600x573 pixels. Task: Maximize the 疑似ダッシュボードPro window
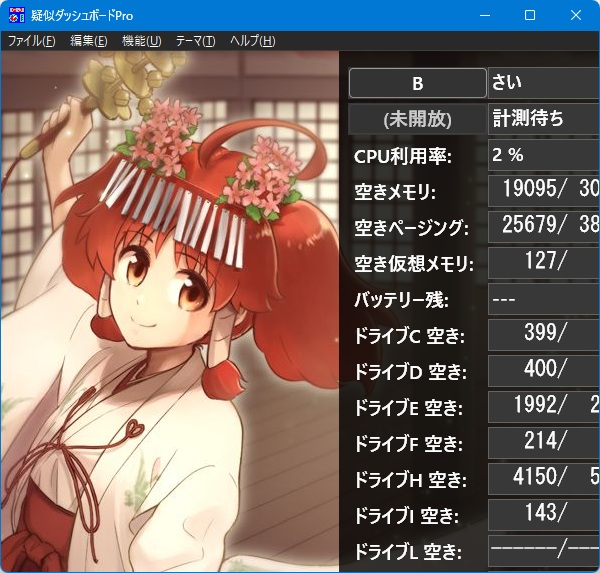[x=530, y=15]
